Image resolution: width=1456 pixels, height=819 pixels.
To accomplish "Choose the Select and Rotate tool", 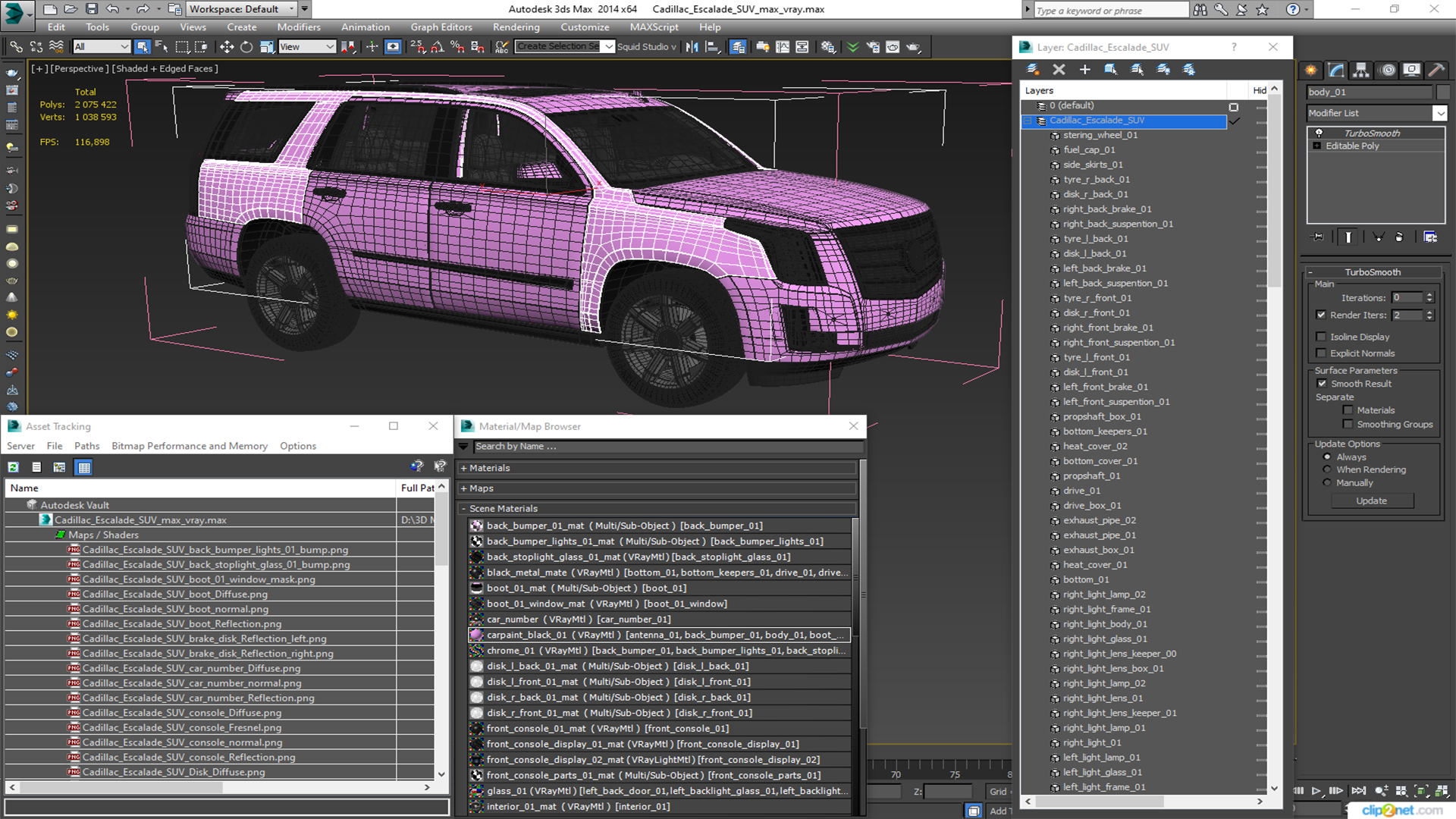I will 246,47.
